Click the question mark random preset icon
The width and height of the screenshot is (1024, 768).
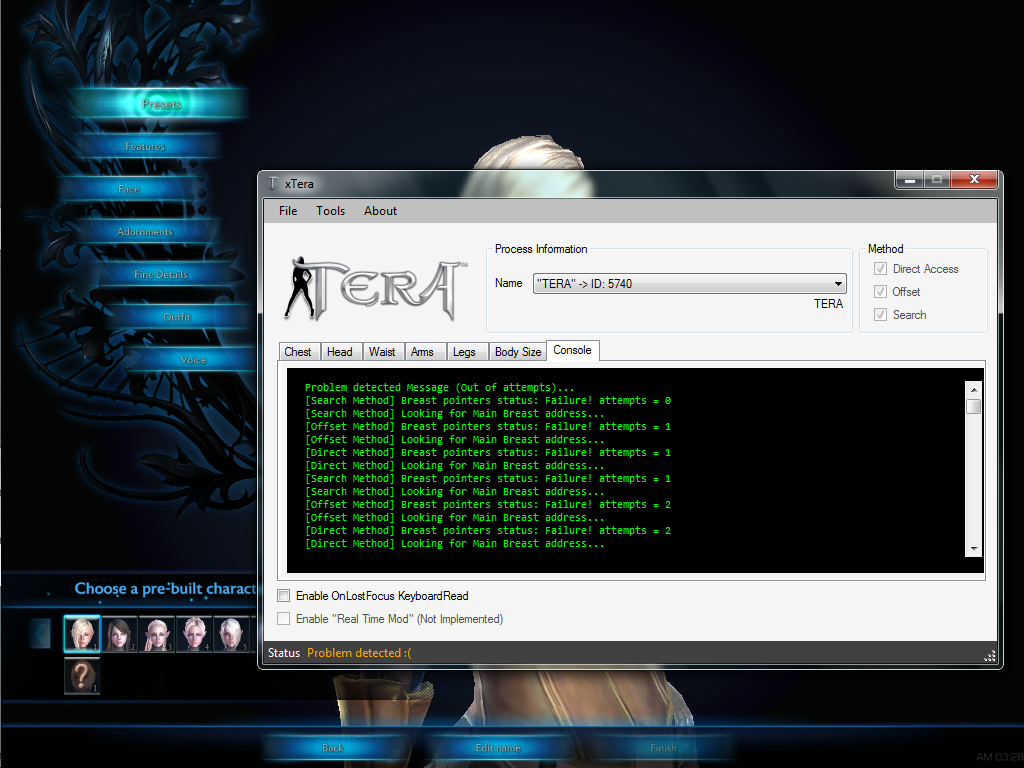click(82, 676)
